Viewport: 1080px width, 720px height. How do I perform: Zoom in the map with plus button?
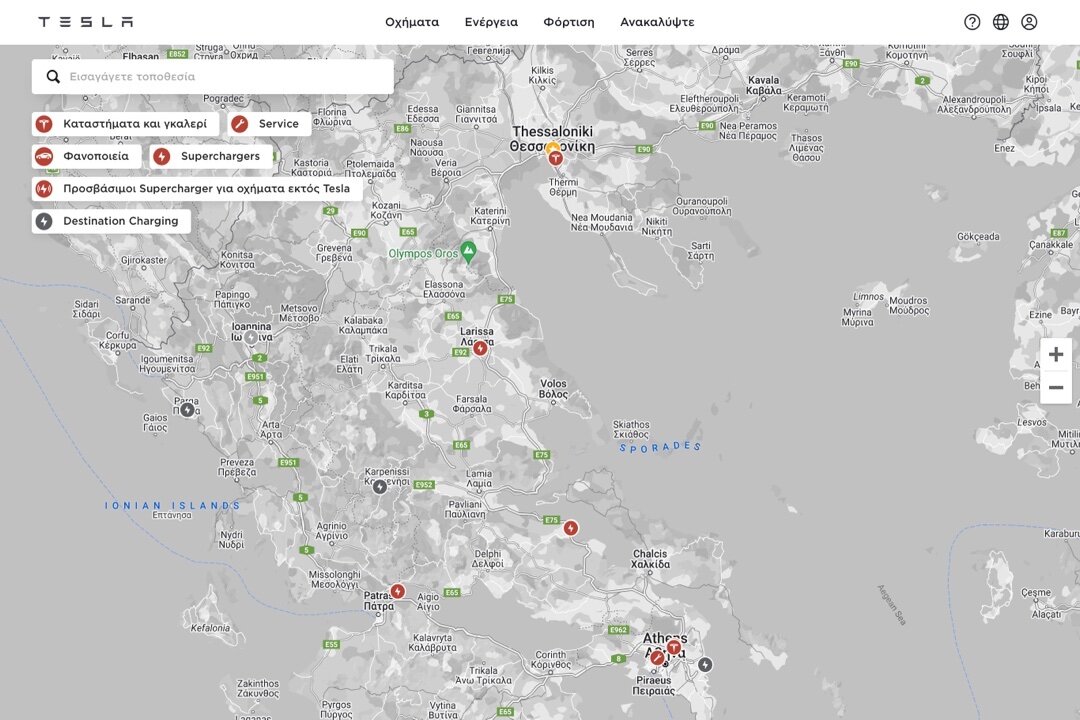click(x=1056, y=355)
